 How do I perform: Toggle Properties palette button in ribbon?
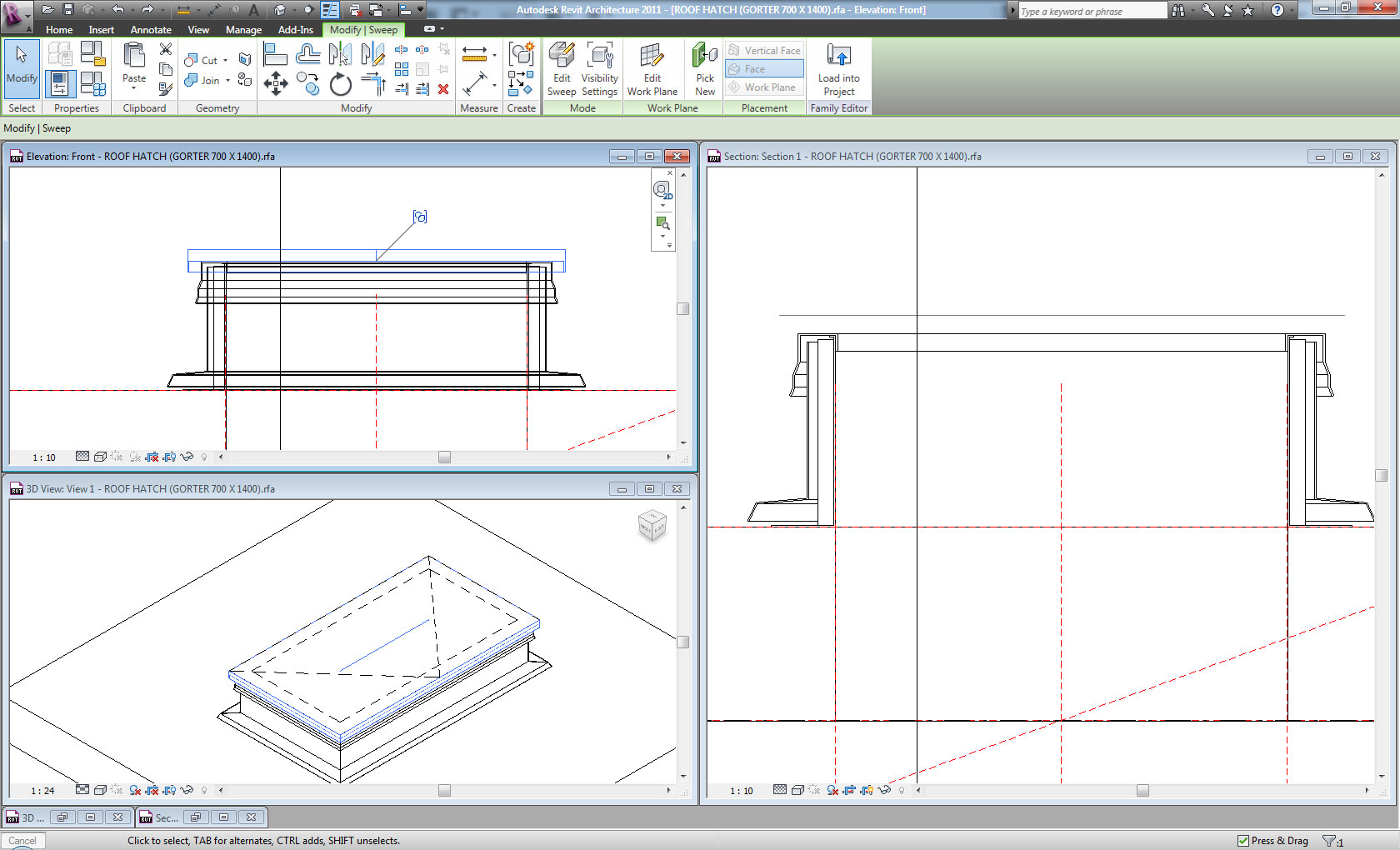60,83
